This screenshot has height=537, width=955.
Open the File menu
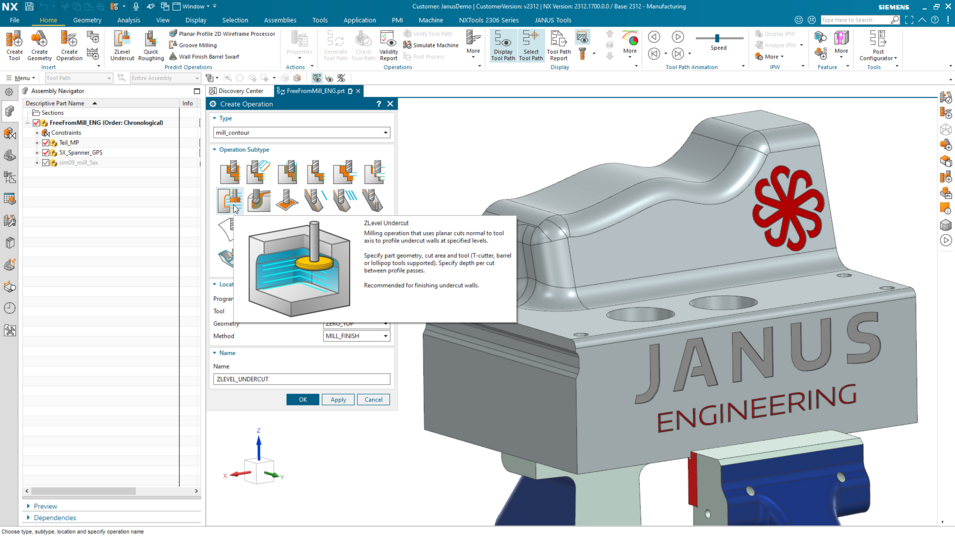click(x=15, y=20)
